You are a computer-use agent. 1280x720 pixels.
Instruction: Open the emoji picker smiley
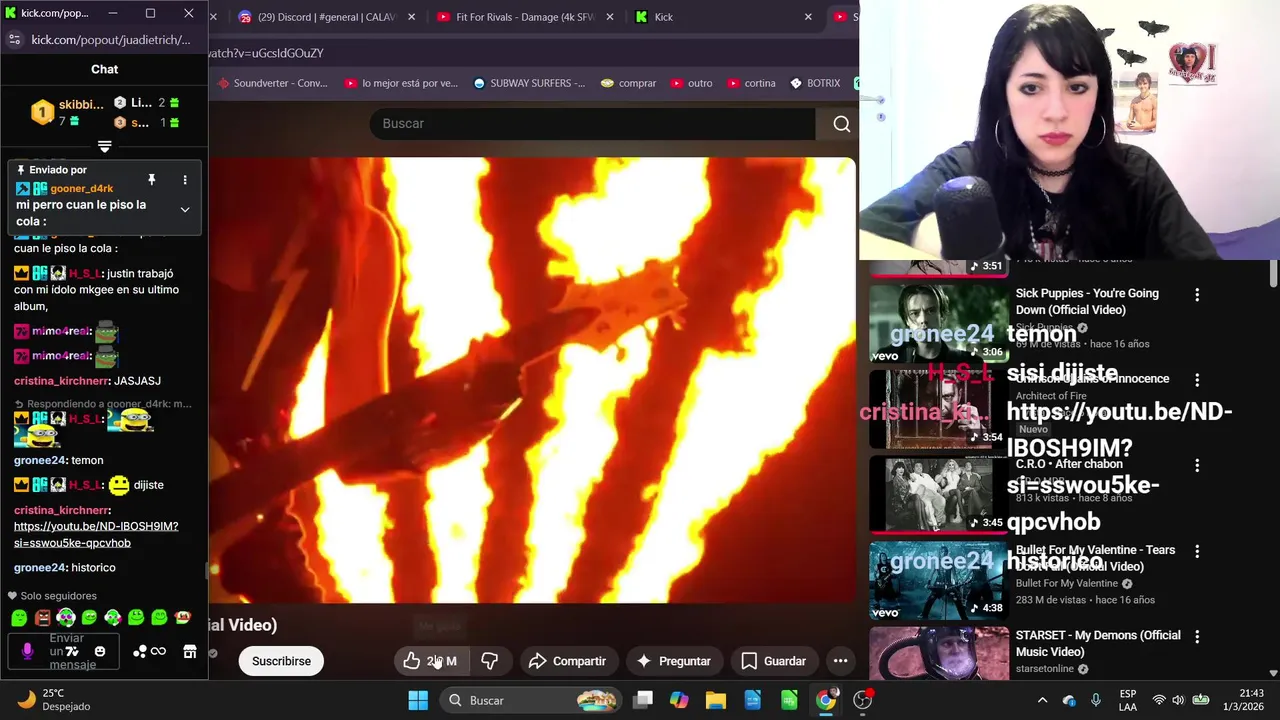[x=99, y=652]
